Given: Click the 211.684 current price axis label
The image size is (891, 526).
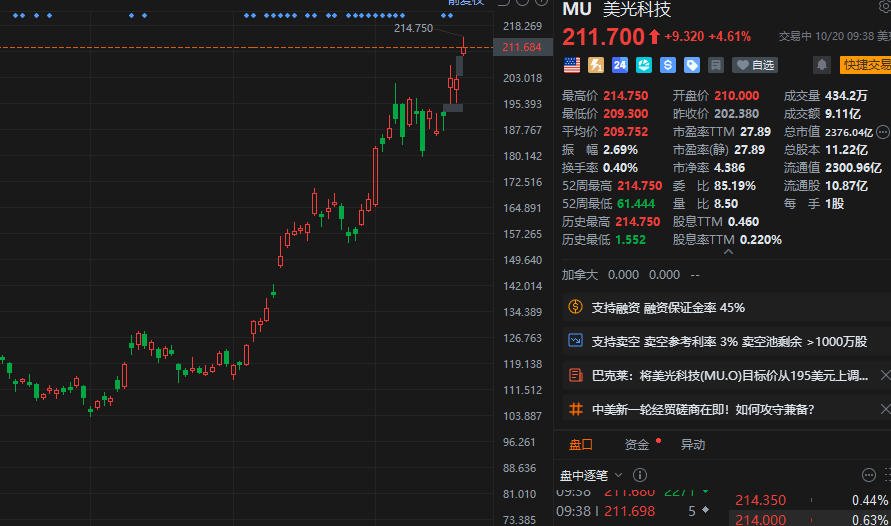Looking at the screenshot, I should point(522,47).
